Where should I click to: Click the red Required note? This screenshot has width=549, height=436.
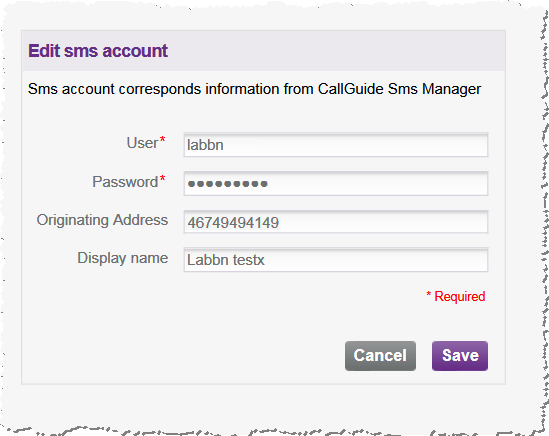click(456, 297)
